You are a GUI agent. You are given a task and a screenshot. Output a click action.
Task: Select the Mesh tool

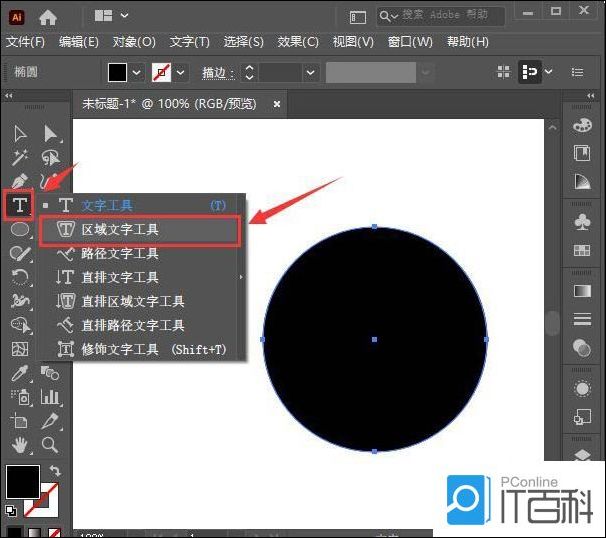tap(20, 349)
